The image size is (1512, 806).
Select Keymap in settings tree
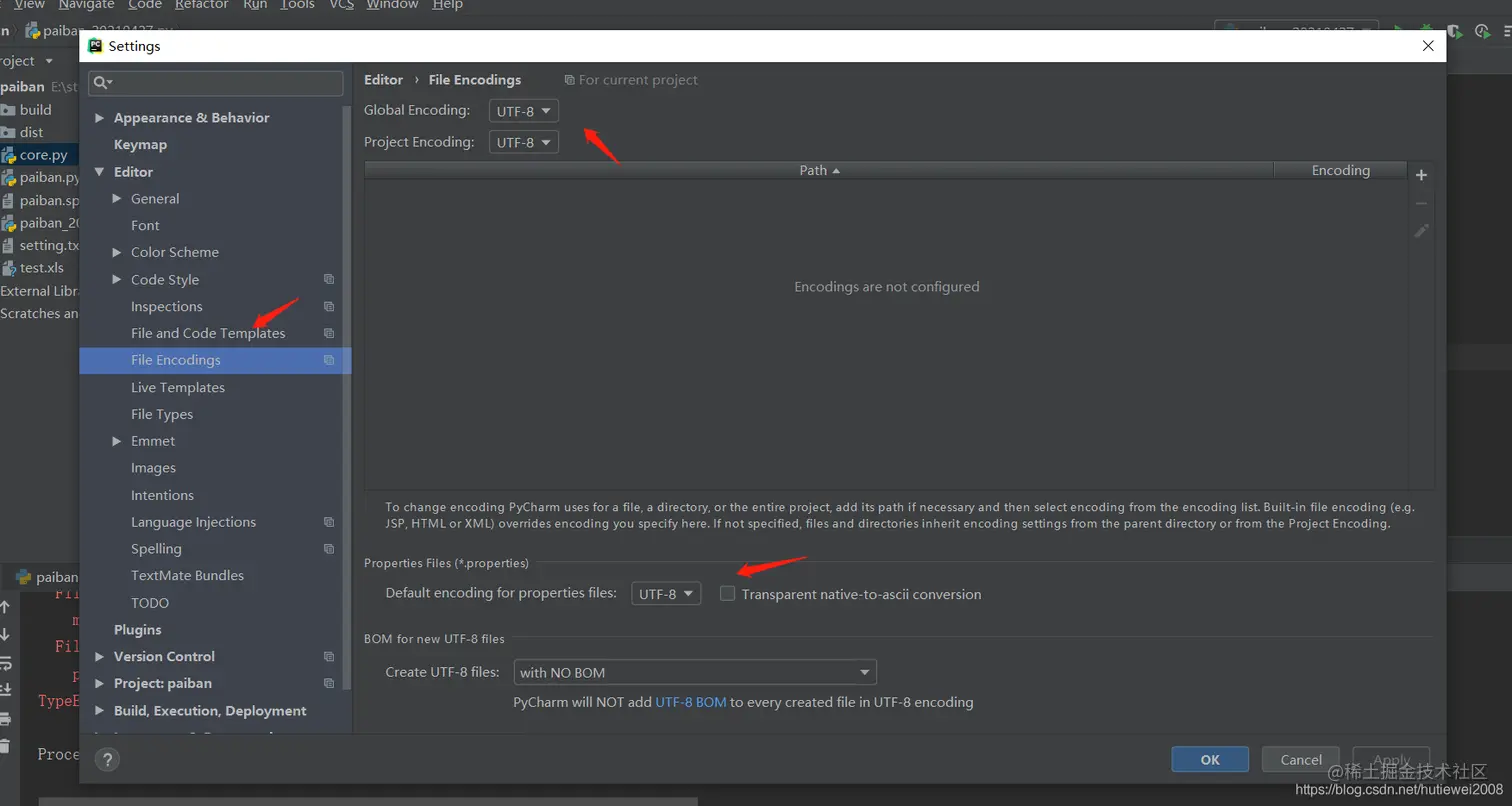(x=140, y=145)
